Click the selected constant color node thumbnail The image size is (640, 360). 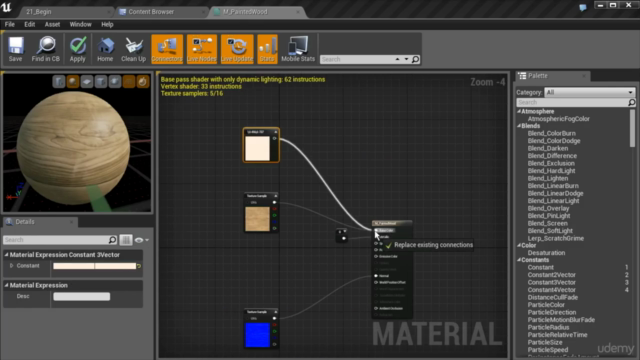(x=258, y=148)
